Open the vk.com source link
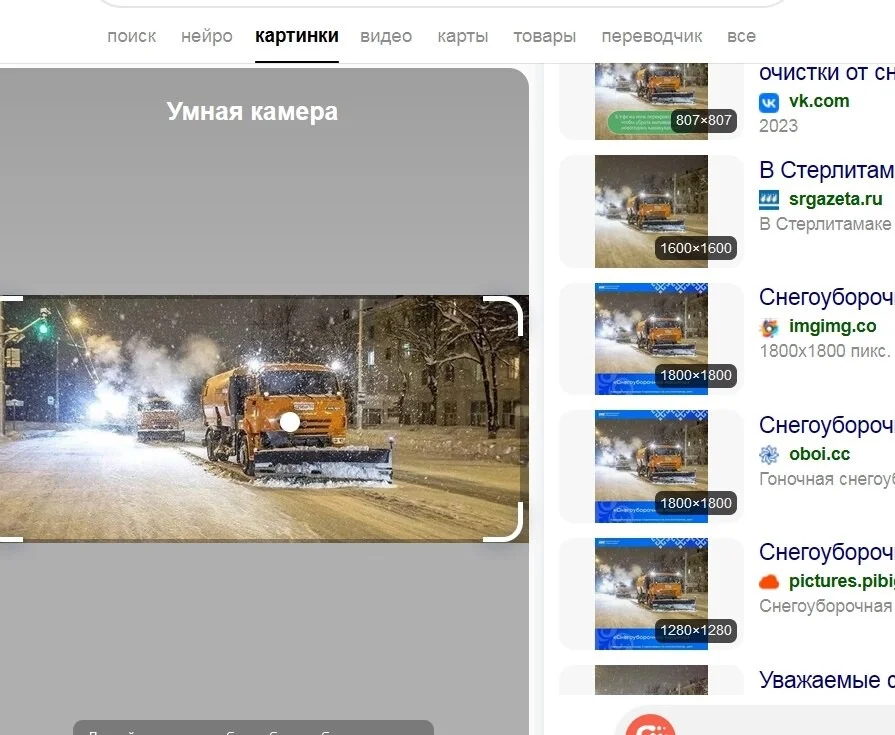This screenshot has width=895, height=735. coord(819,101)
